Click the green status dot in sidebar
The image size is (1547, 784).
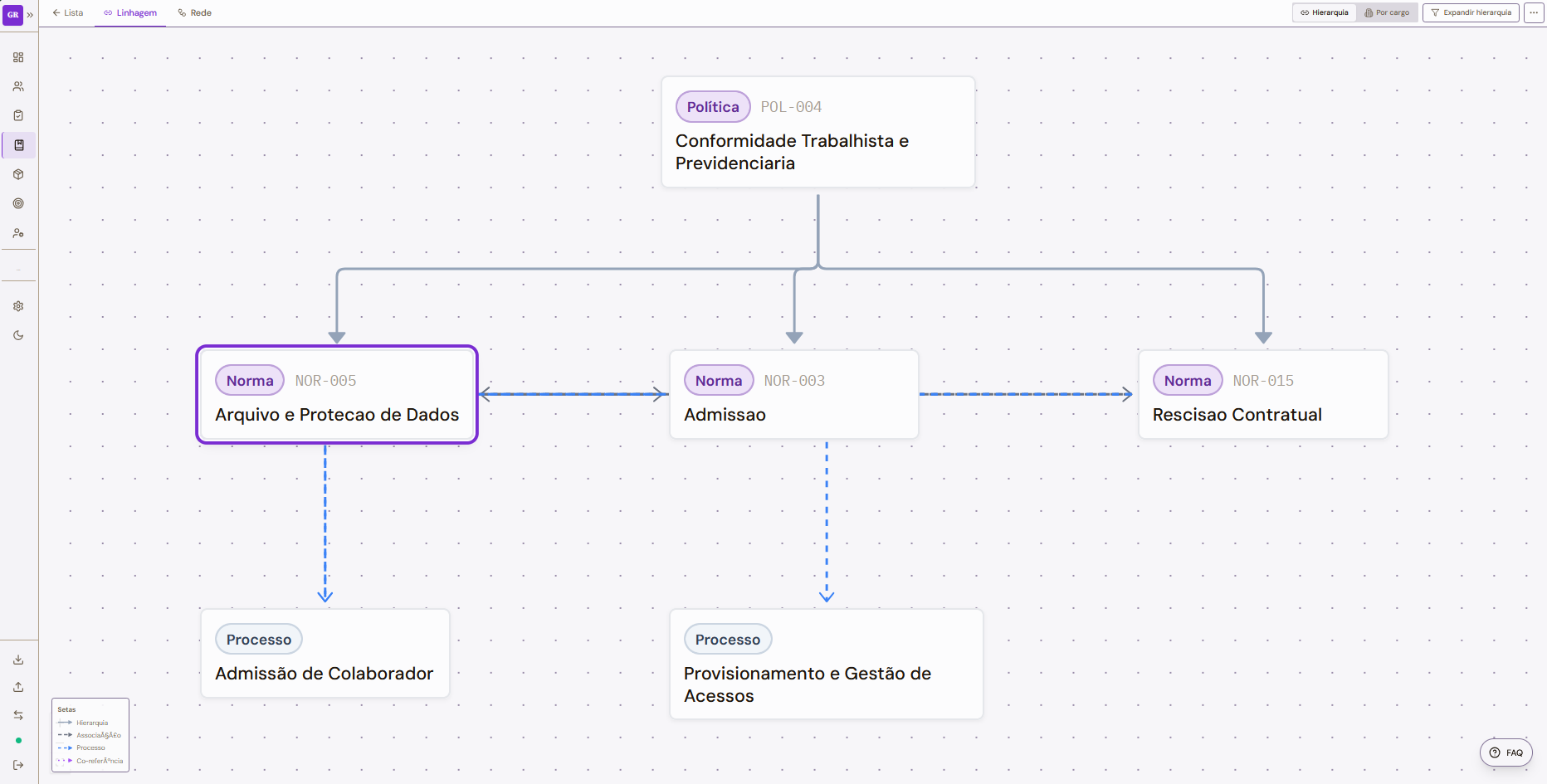(18, 740)
